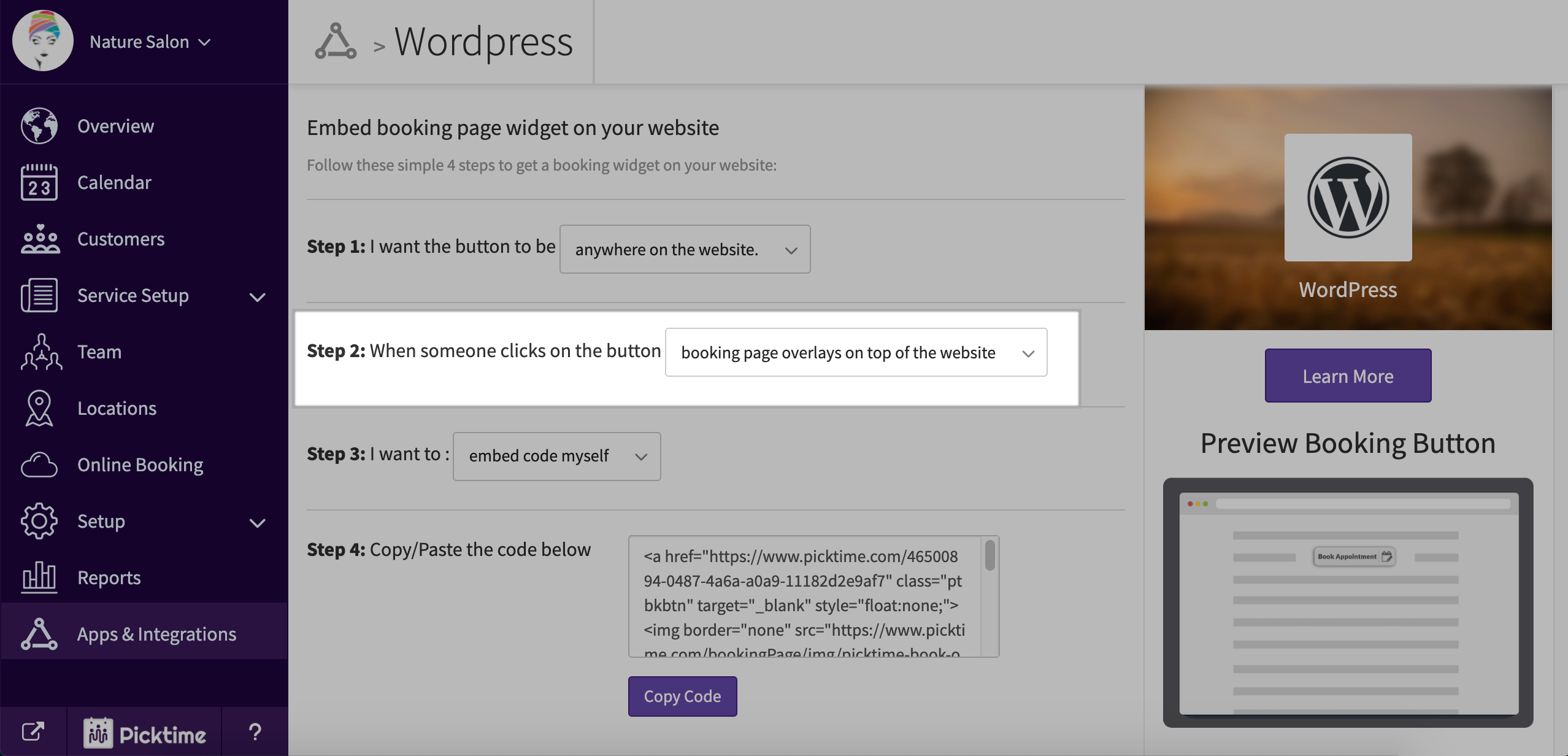Open the Reports bar chart icon
1568x756 pixels.
coord(39,577)
